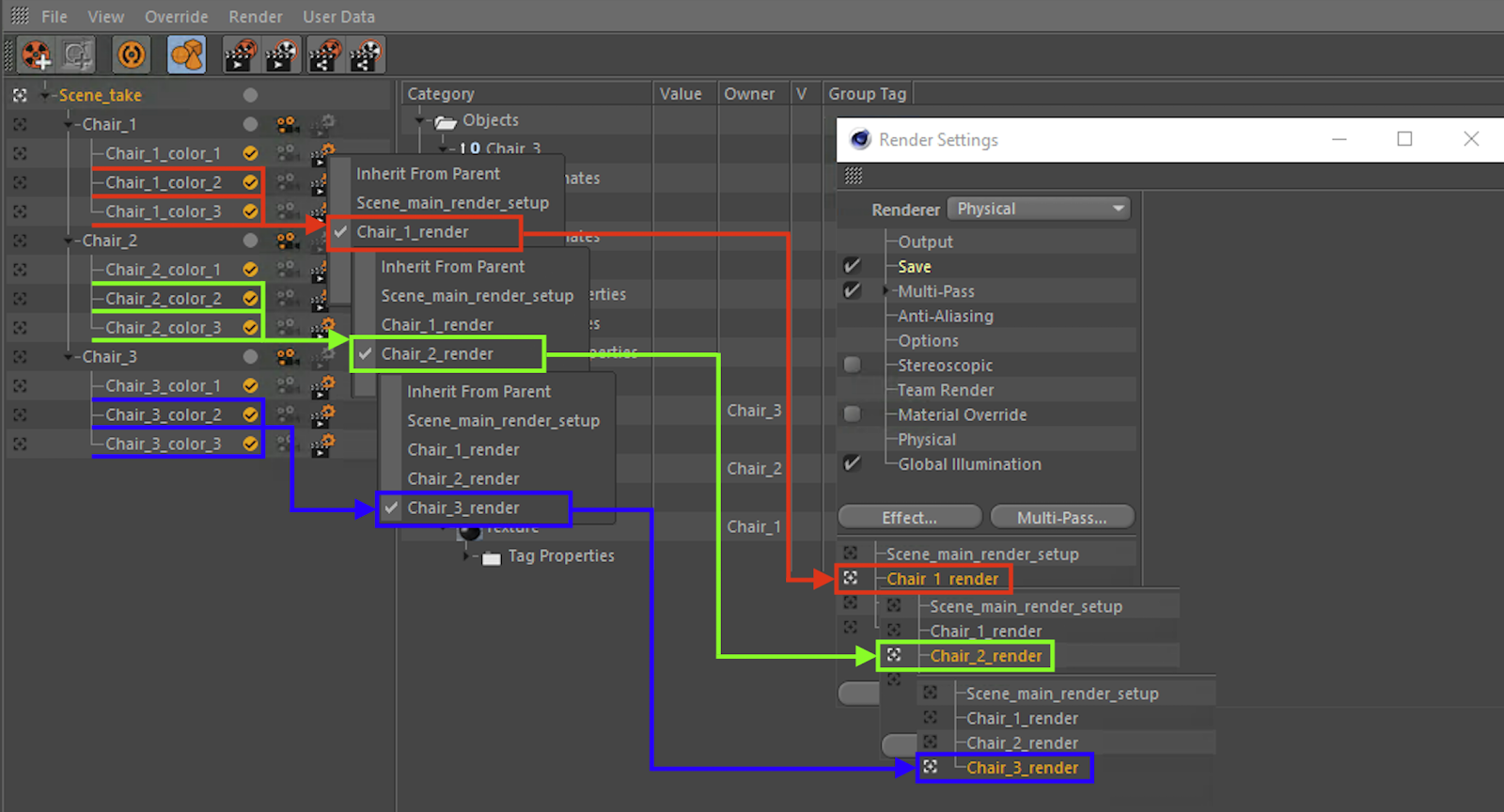Open the Renderer dropdown set to Physical
The height and width of the screenshot is (812, 1504).
coord(1039,209)
